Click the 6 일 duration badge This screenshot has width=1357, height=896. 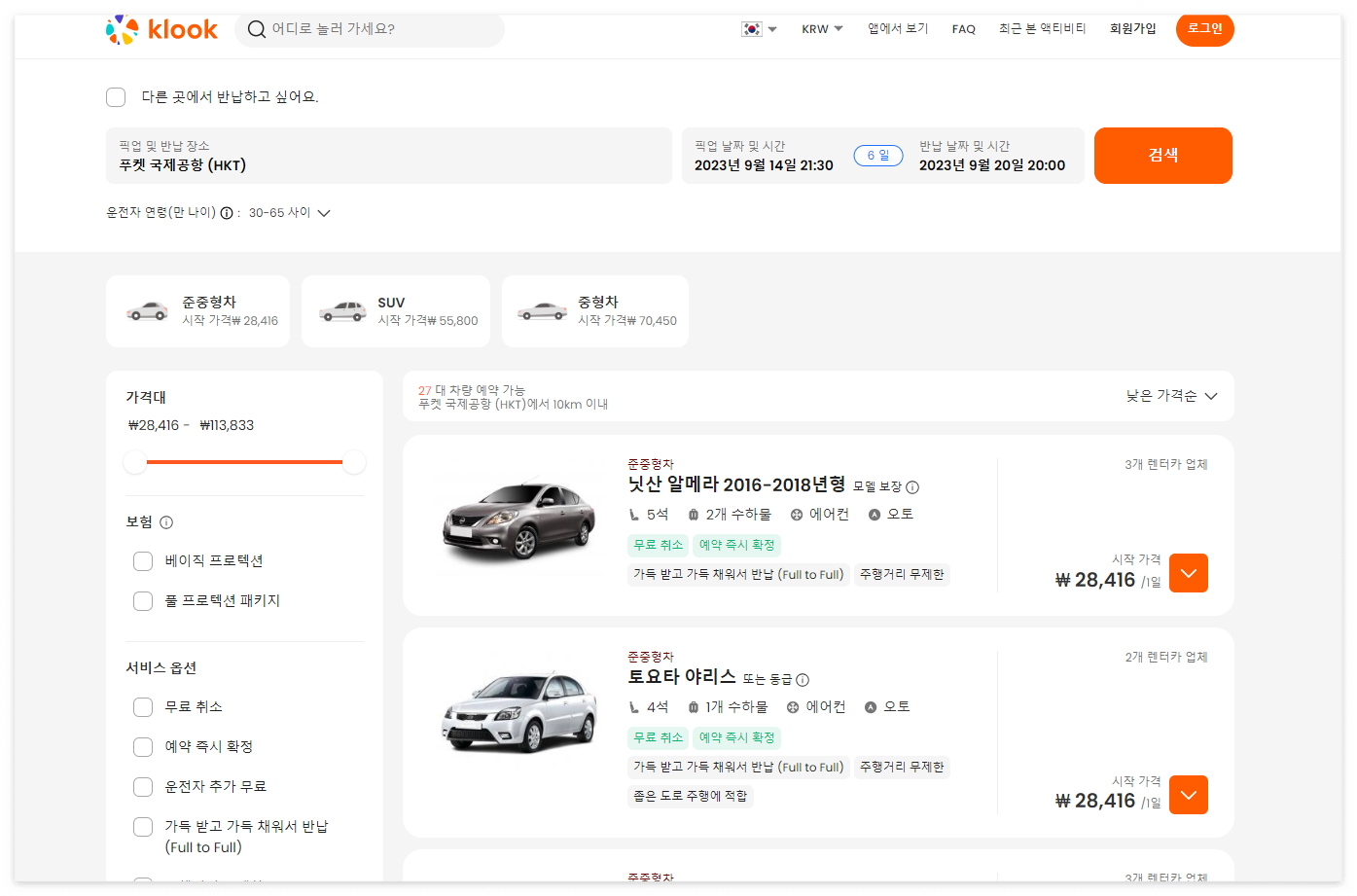click(x=878, y=156)
